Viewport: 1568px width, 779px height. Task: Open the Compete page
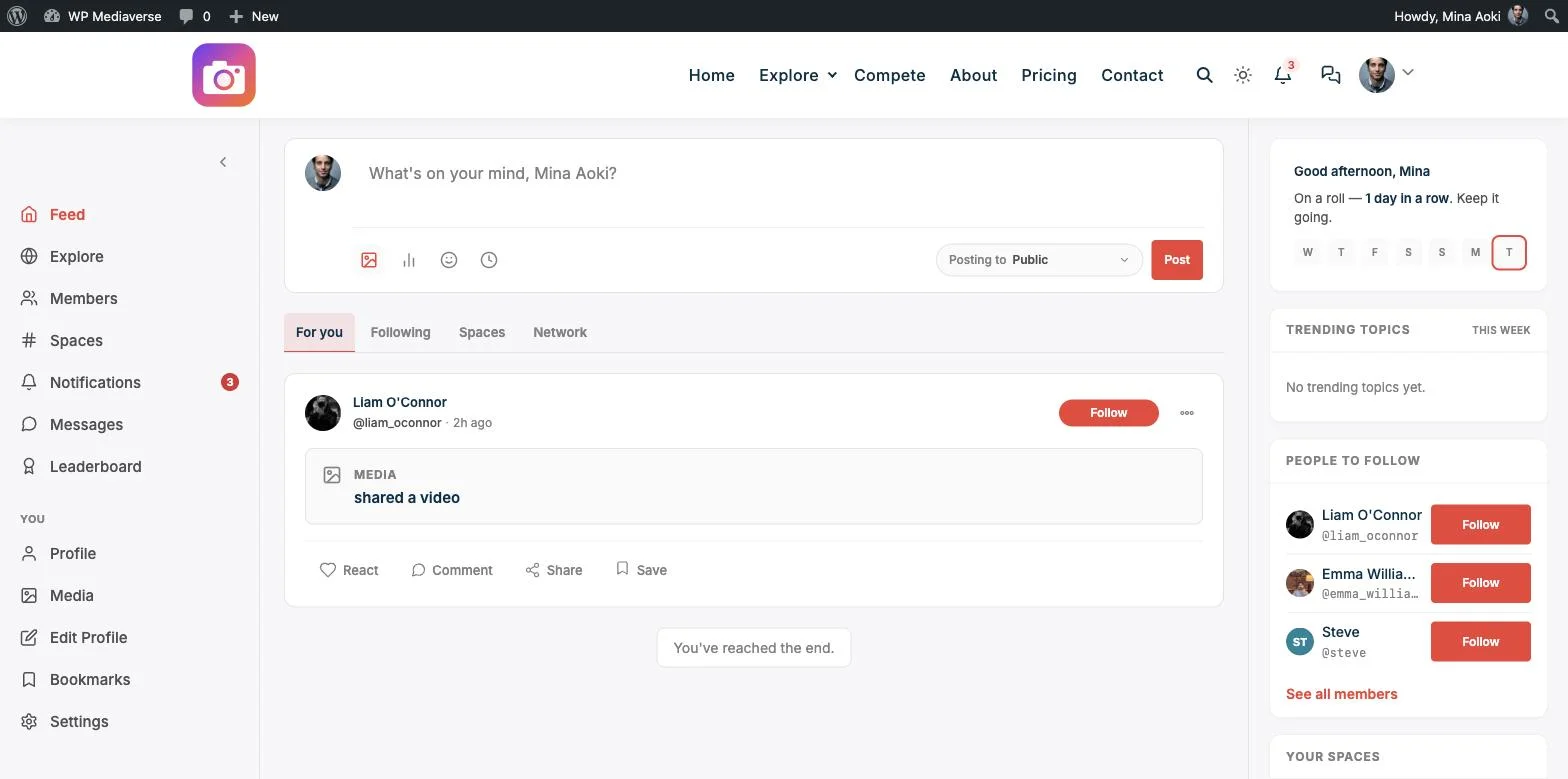(x=890, y=75)
